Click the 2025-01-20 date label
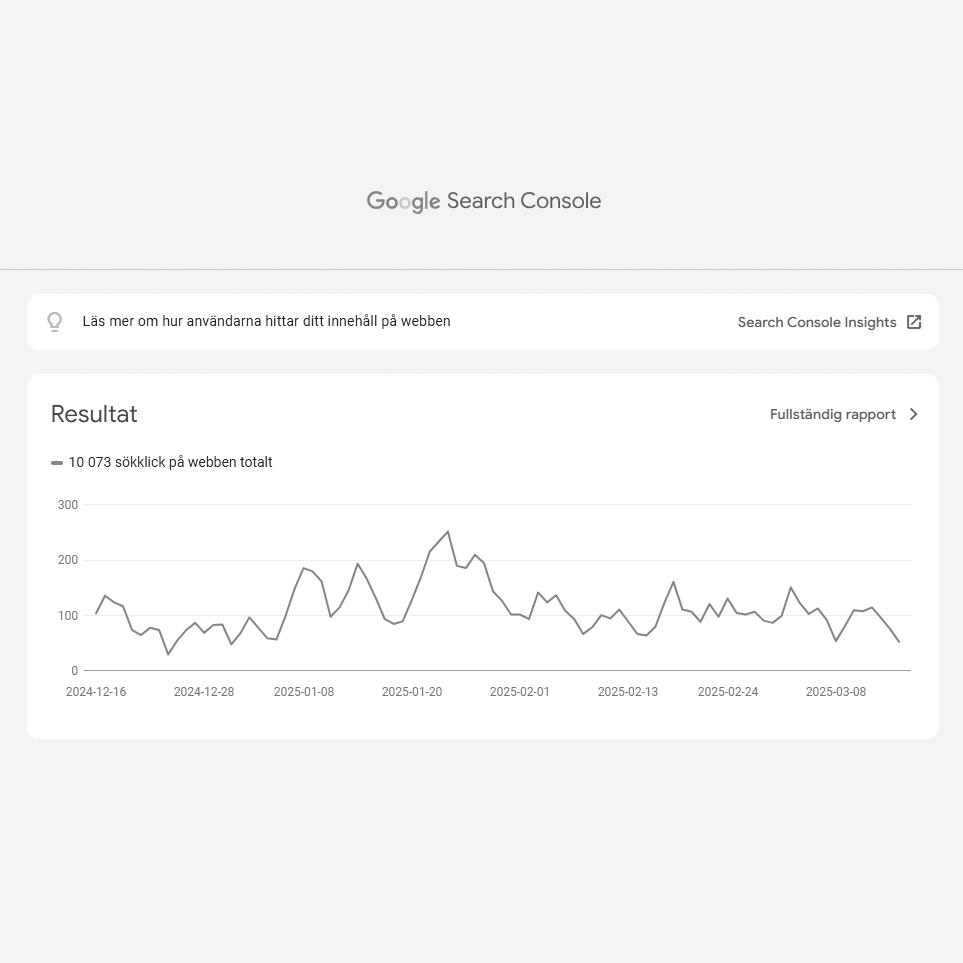The height and width of the screenshot is (963, 963). (x=412, y=692)
